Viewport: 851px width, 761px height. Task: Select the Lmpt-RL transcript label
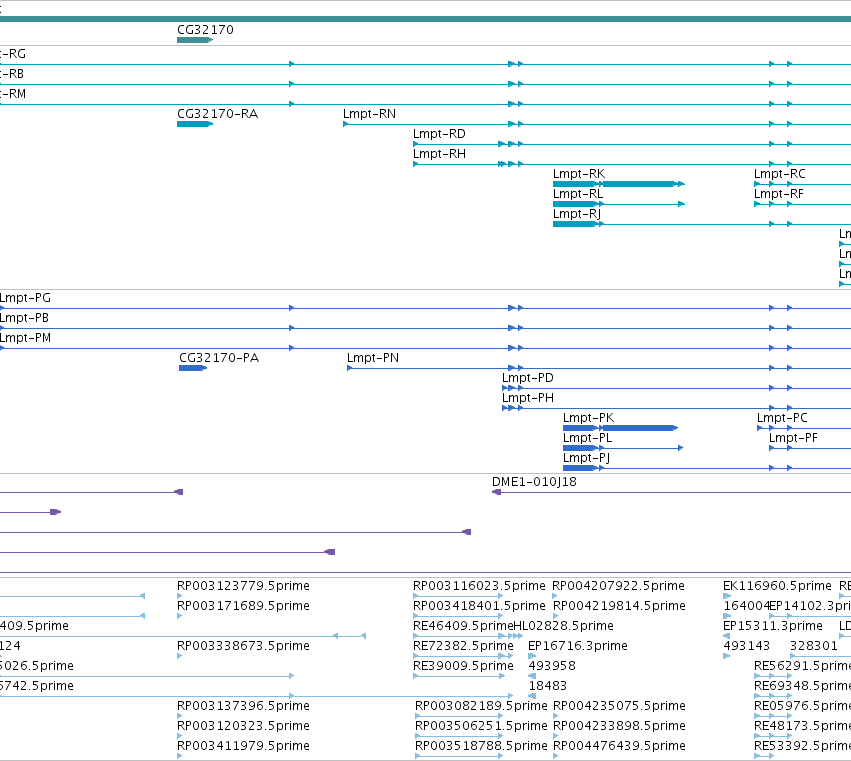[x=577, y=194]
